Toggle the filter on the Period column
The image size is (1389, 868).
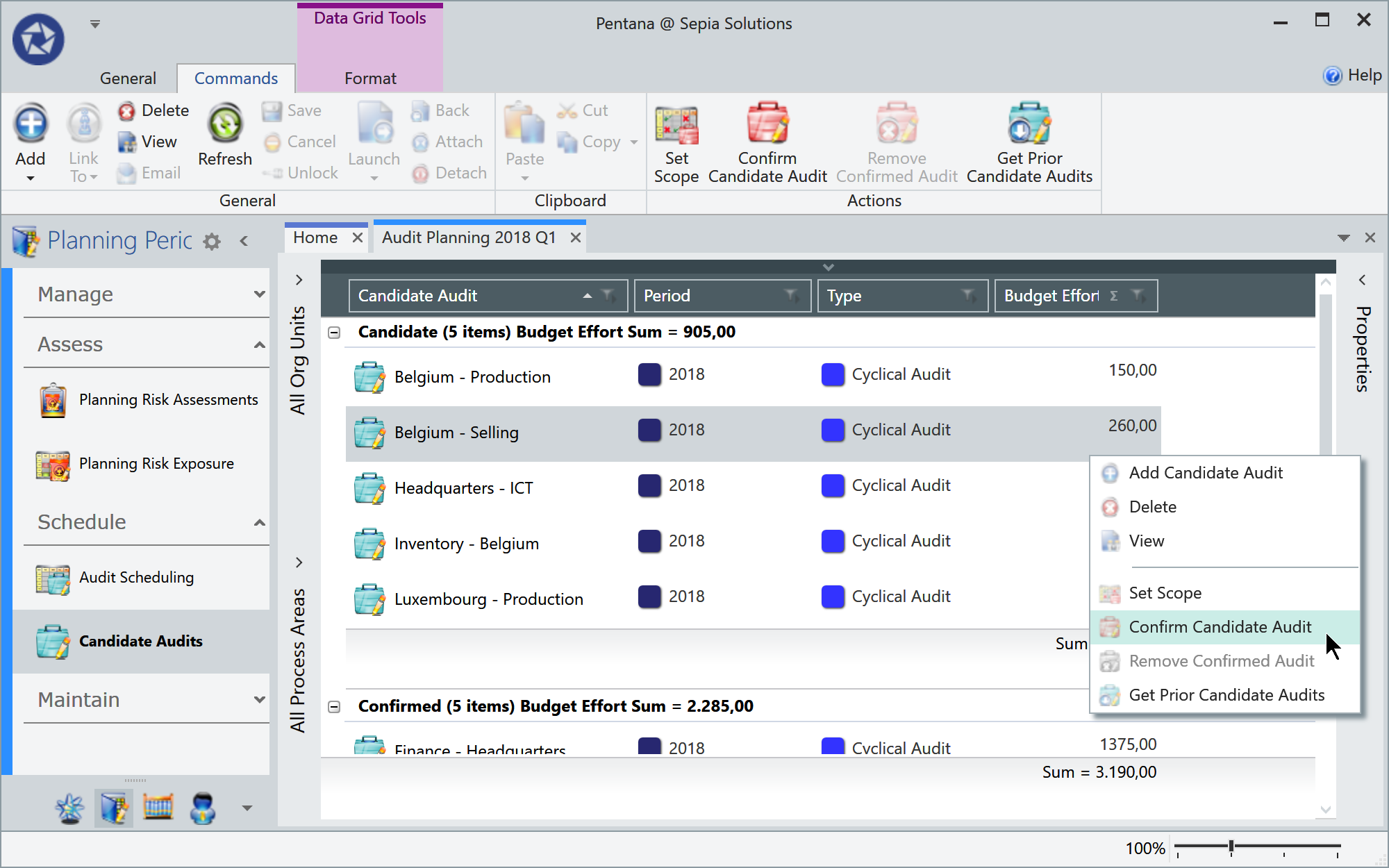pyautogui.click(x=791, y=296)
